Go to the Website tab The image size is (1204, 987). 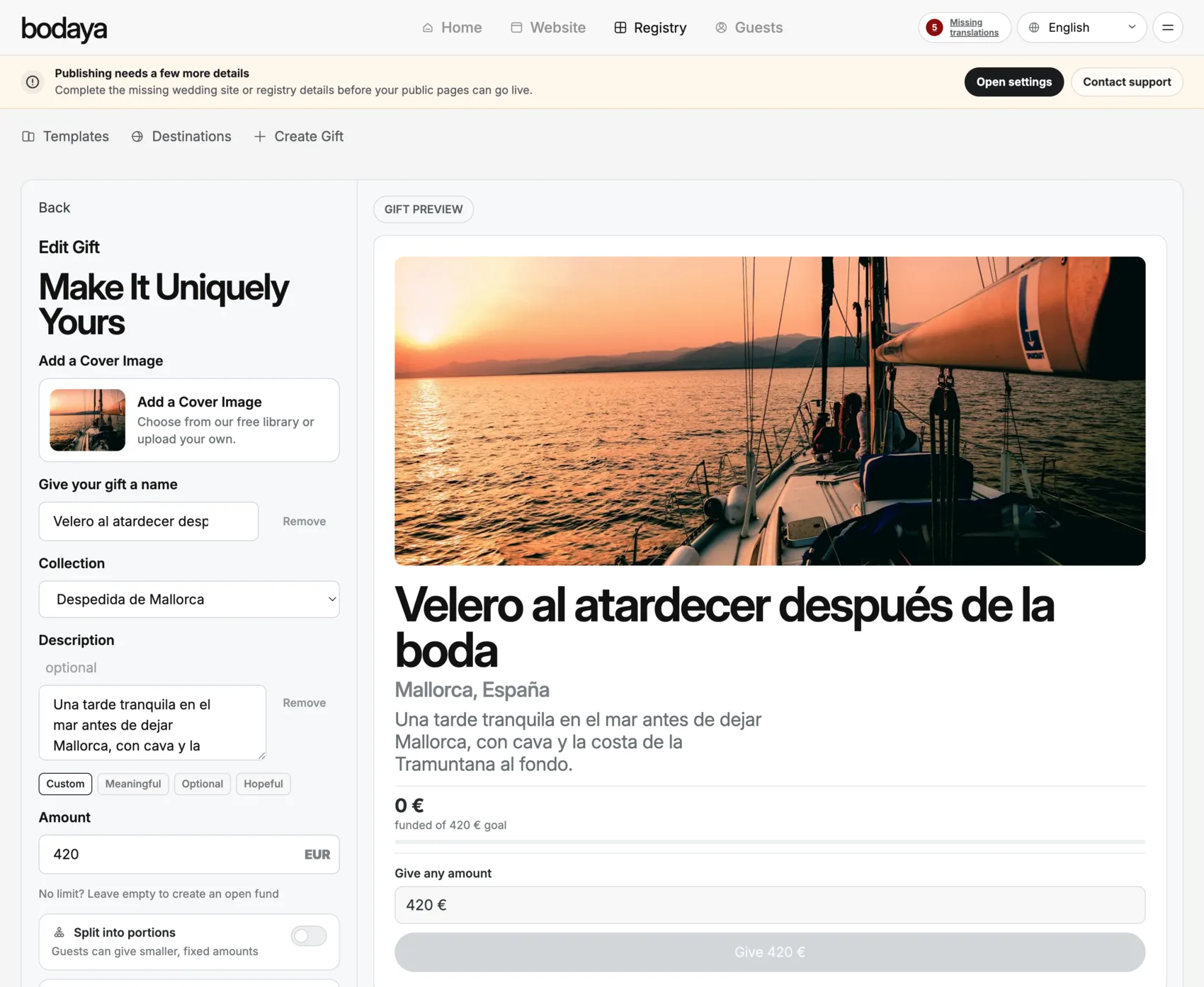click(548, 28)
